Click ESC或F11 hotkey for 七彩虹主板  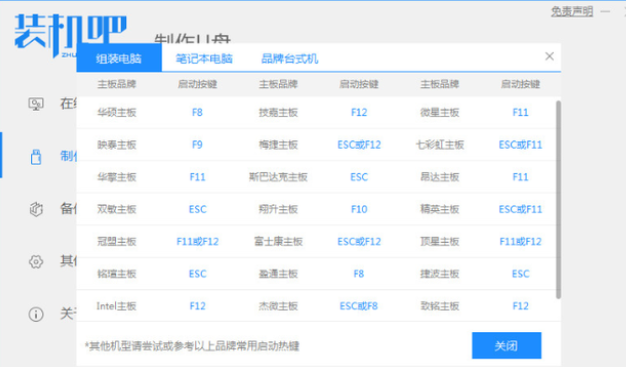[x=520, y=145]
